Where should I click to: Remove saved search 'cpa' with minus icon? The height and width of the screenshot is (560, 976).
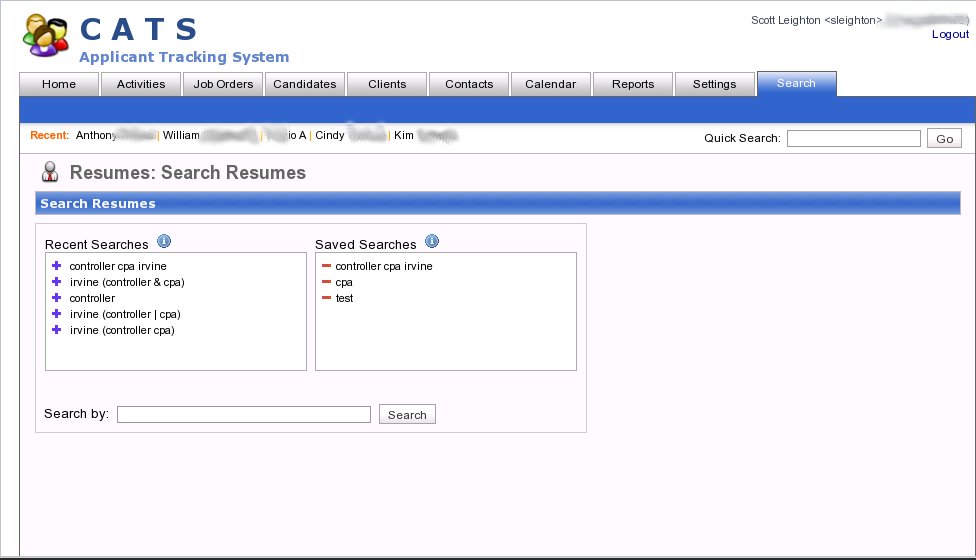[326, 282]
